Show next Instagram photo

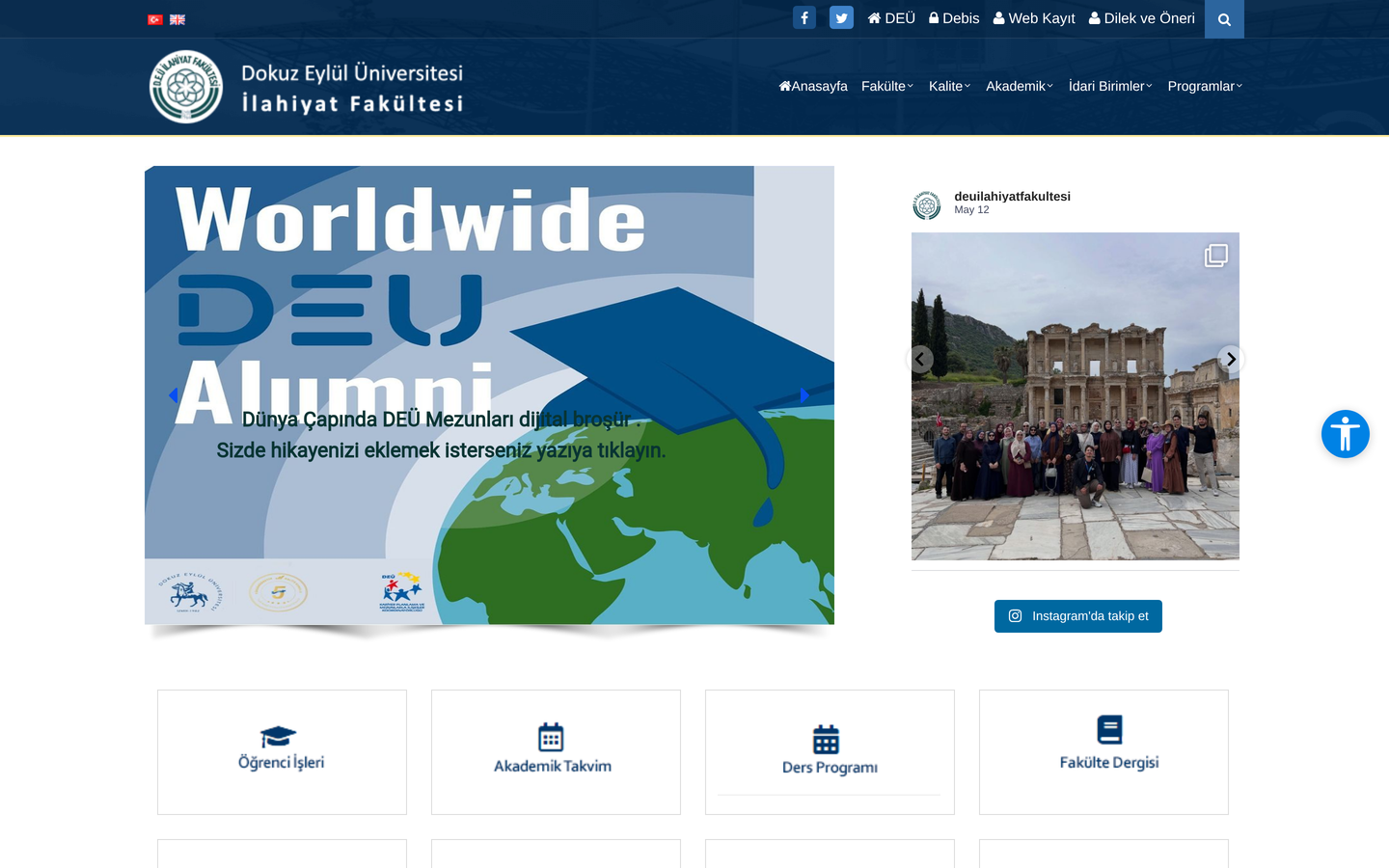1230,360
